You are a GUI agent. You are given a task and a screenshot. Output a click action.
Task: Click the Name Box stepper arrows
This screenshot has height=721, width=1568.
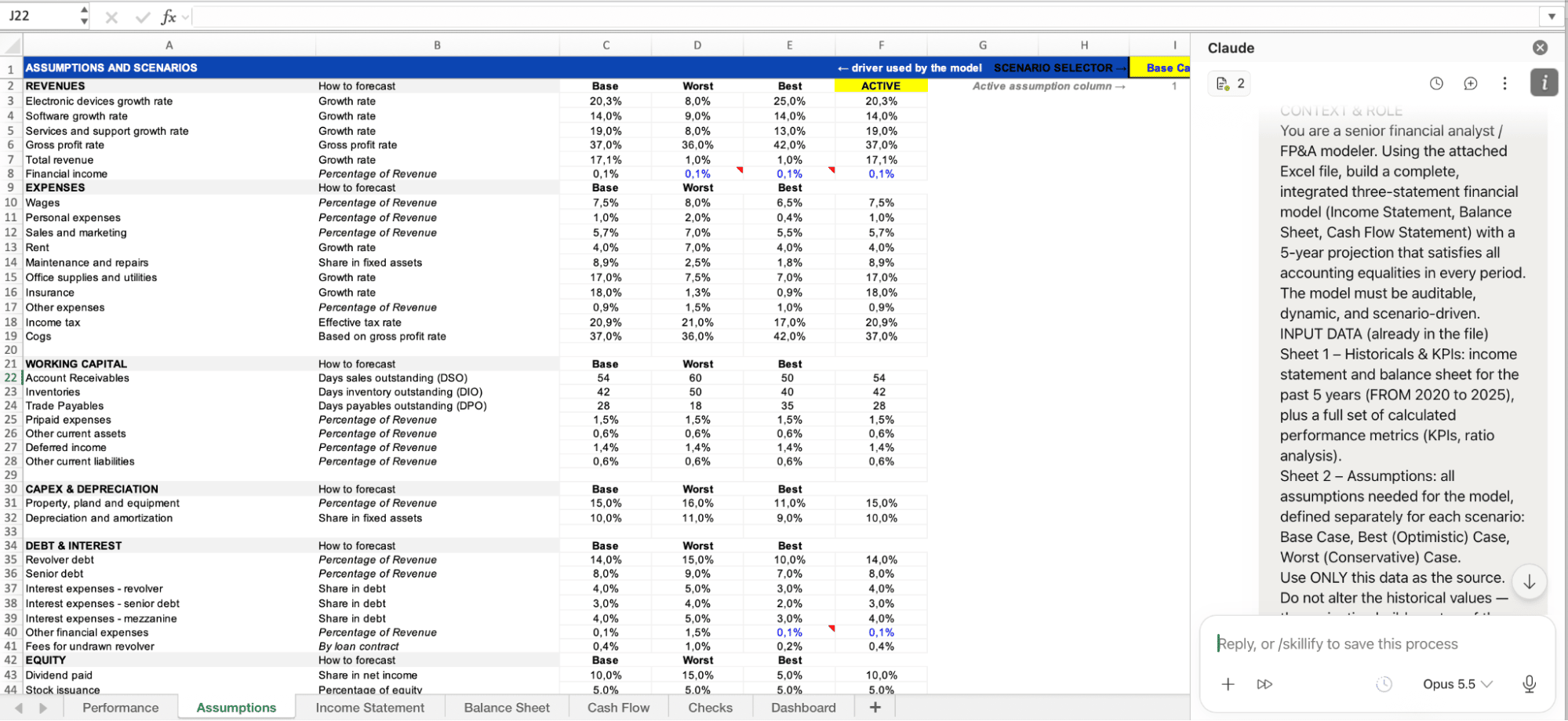(x=84, y=16)
